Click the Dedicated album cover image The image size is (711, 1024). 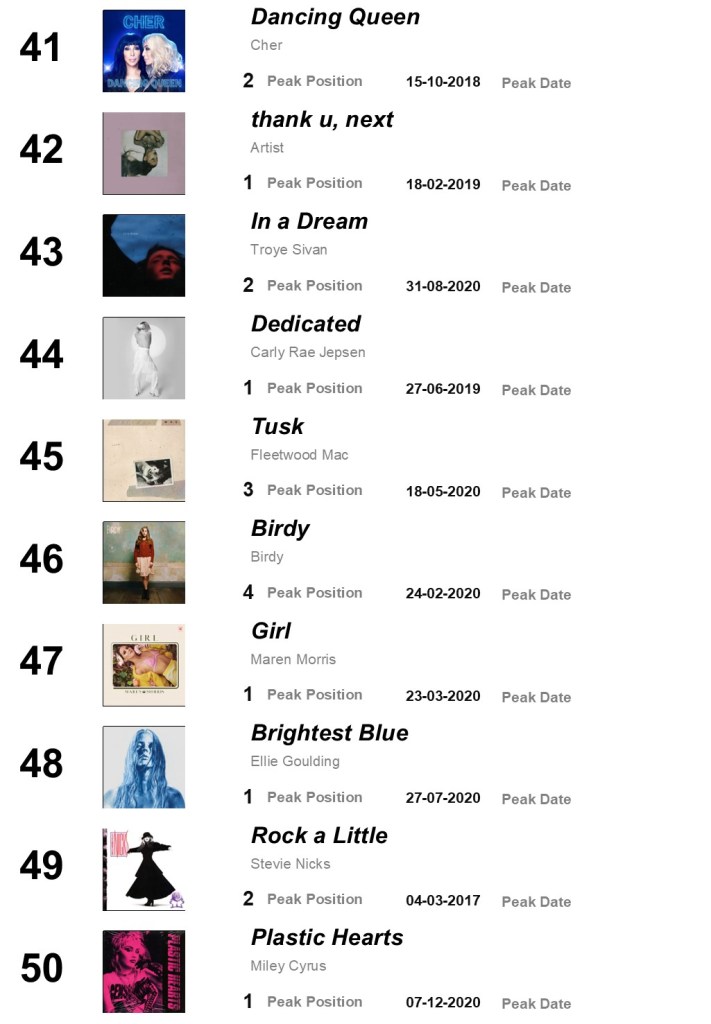pyautogui.click(x=143, y=358)
